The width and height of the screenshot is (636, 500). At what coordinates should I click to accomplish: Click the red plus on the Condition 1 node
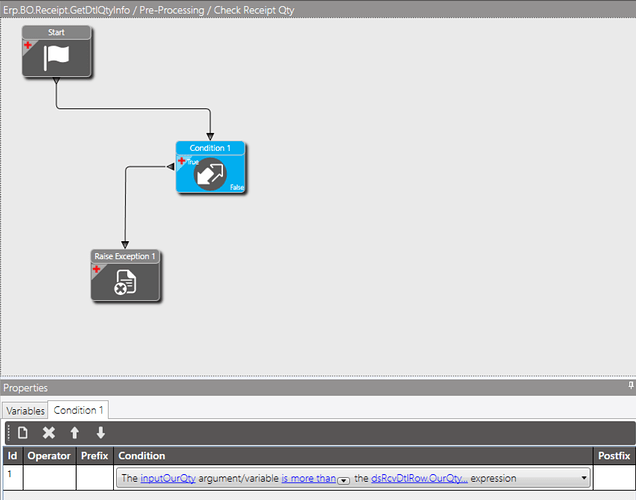(x=182, y=161)
